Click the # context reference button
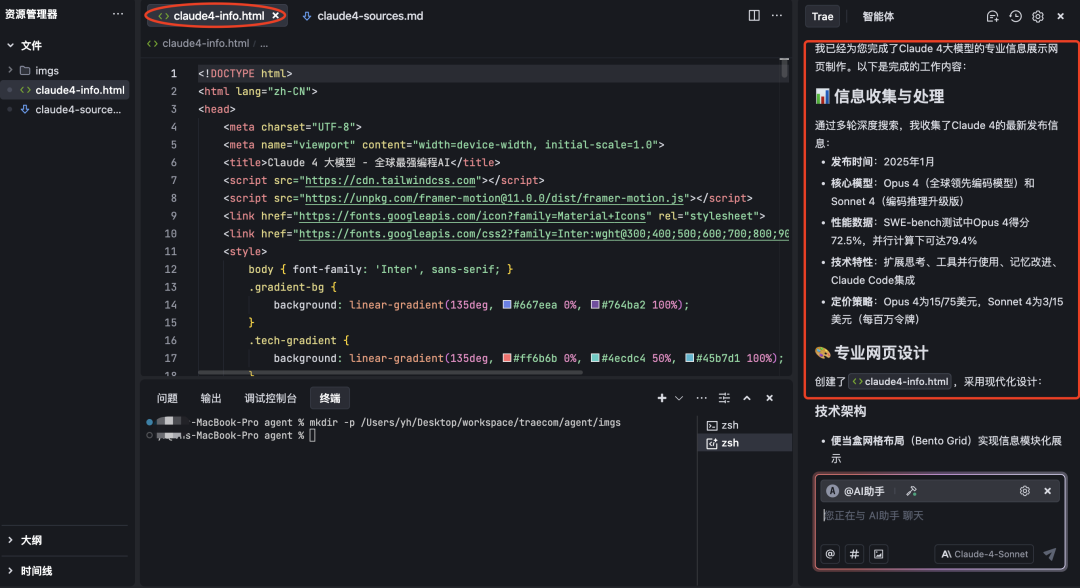The image size is (1080, 588). point(855,554)
